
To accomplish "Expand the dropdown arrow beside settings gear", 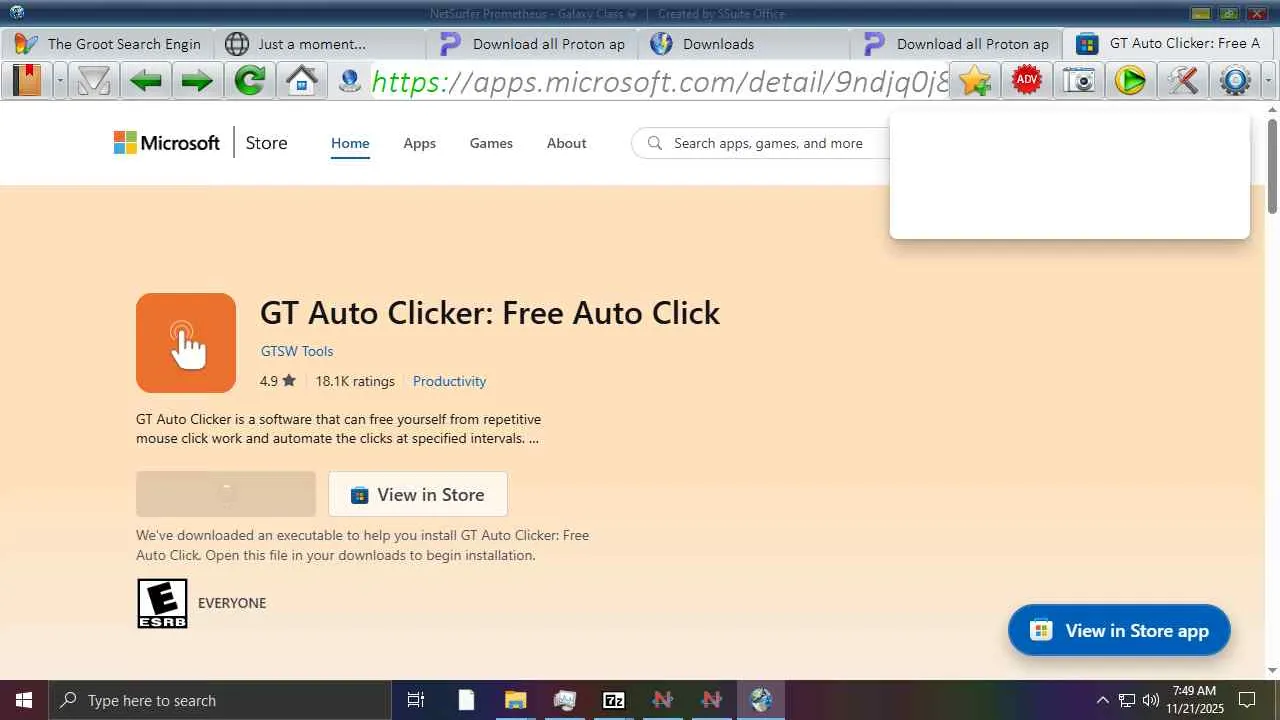I will 1268,80.
